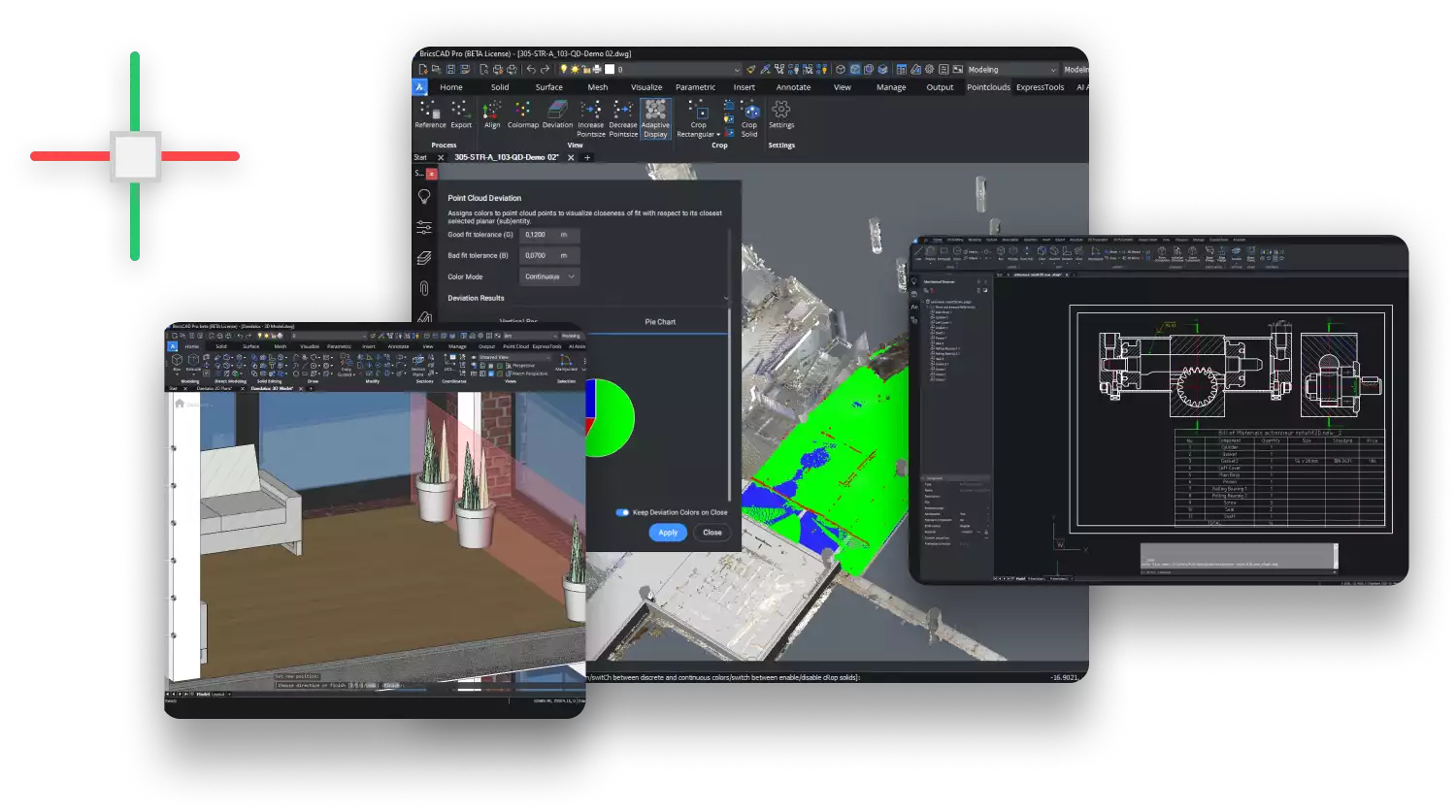The height and width of the screenshot is (812, 1456).
Task: Collapse the Deviation Results section
Action: coord(725,298)
